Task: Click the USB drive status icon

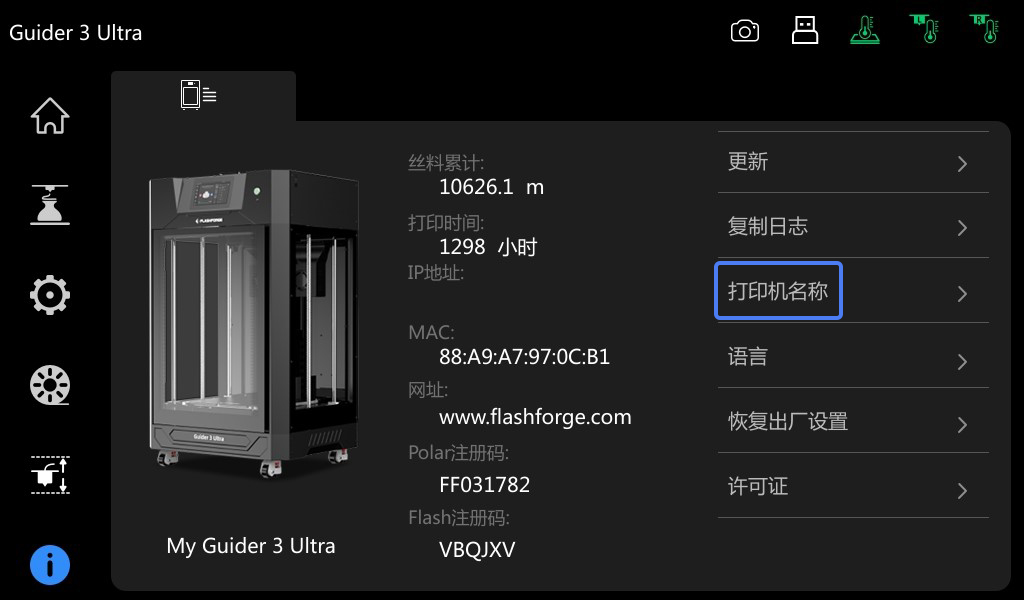Action: pyautogui.click(x=805, y=30)
